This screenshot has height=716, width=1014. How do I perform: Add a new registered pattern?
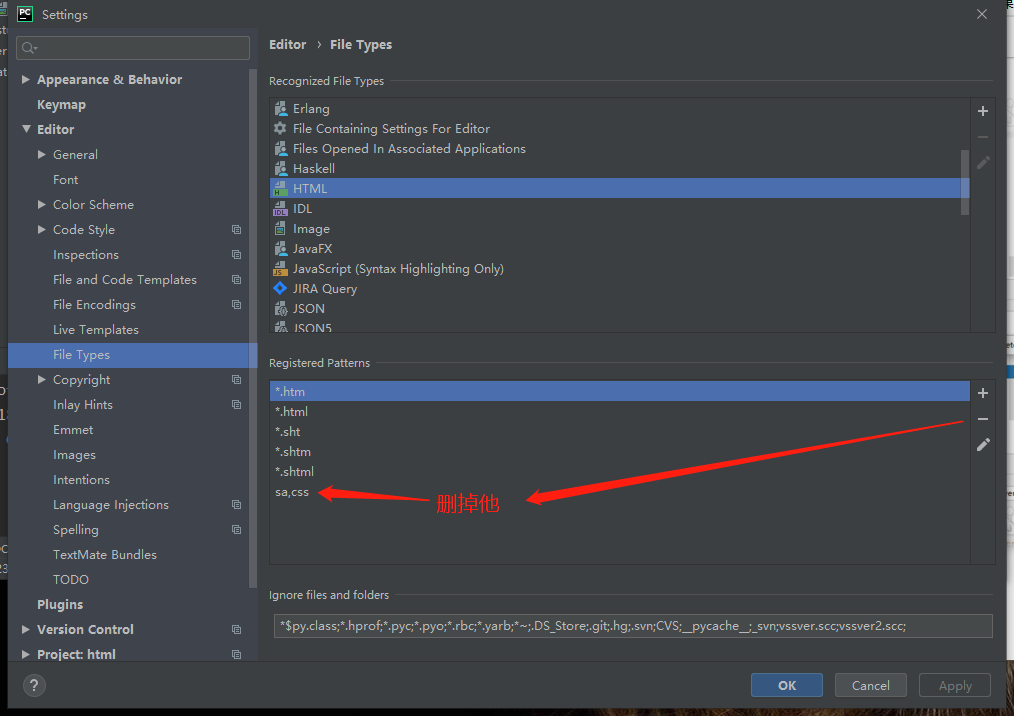click(982, 393)
